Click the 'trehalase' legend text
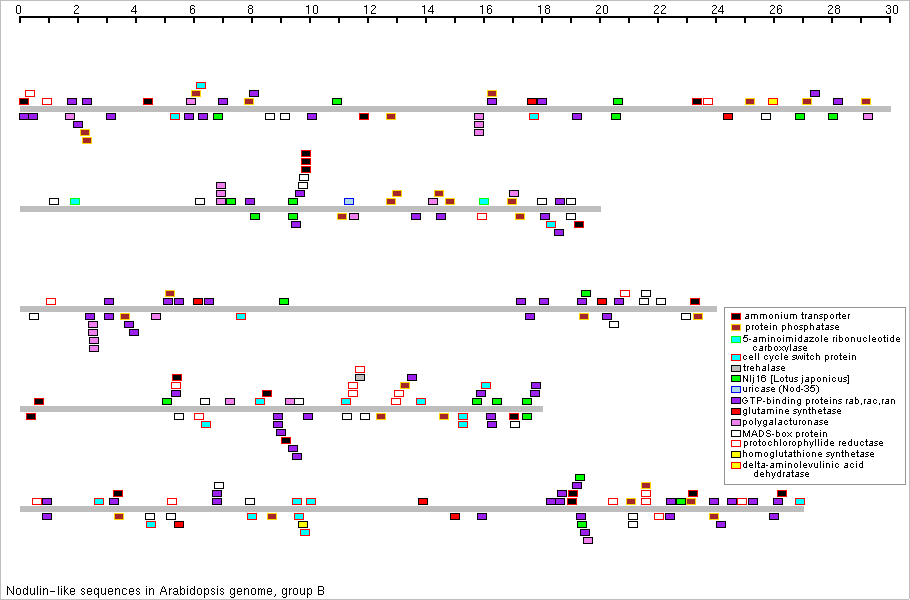This screenshot has width=910, height=600. click(x=764, y=368)
